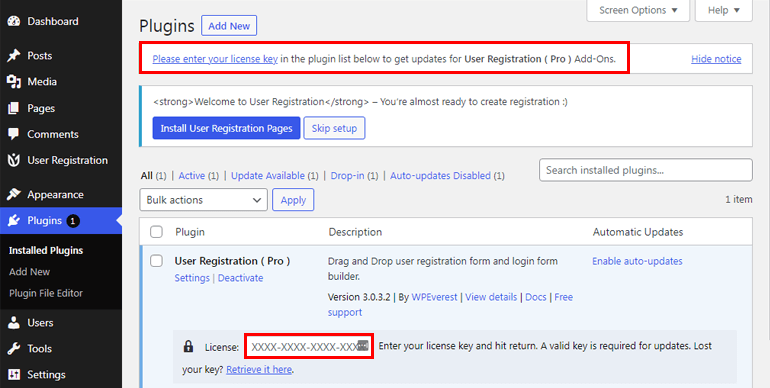Click the Hide notice link

click(x=716, y=59)
